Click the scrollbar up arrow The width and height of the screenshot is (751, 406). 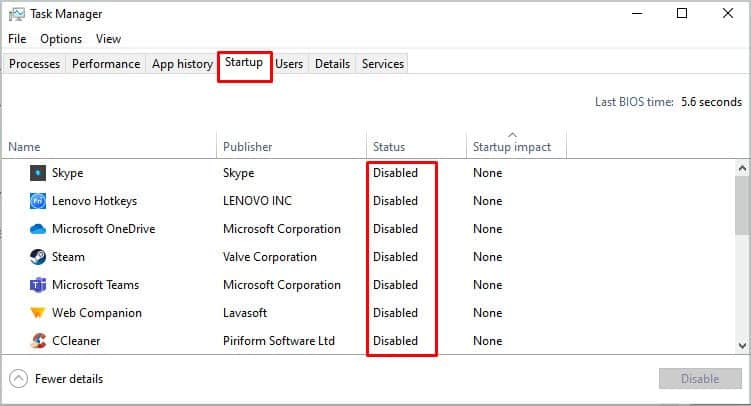[742, 168]
